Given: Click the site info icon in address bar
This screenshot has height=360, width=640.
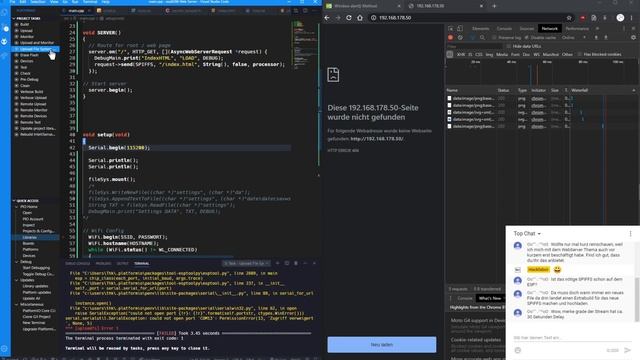Looking at the screenshot, I should tap(373, 18).
